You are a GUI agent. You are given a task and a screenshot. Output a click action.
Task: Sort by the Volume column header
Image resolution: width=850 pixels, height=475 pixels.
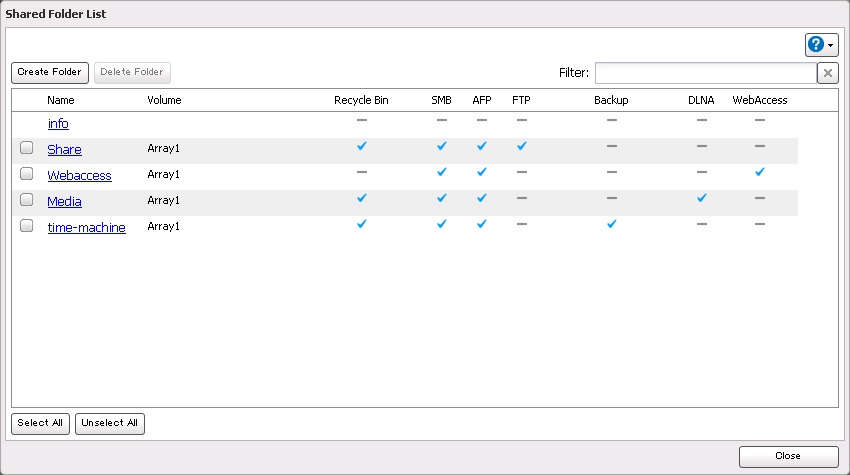164,100
